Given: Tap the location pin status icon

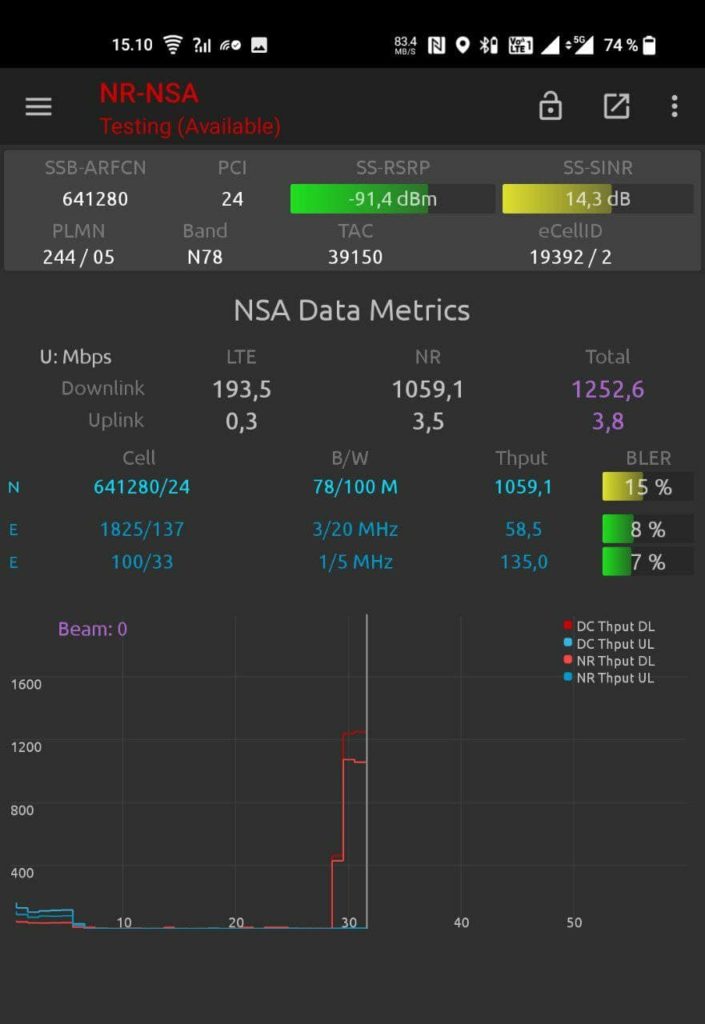Looking at the screenshot, I should [x=462, y=44].
